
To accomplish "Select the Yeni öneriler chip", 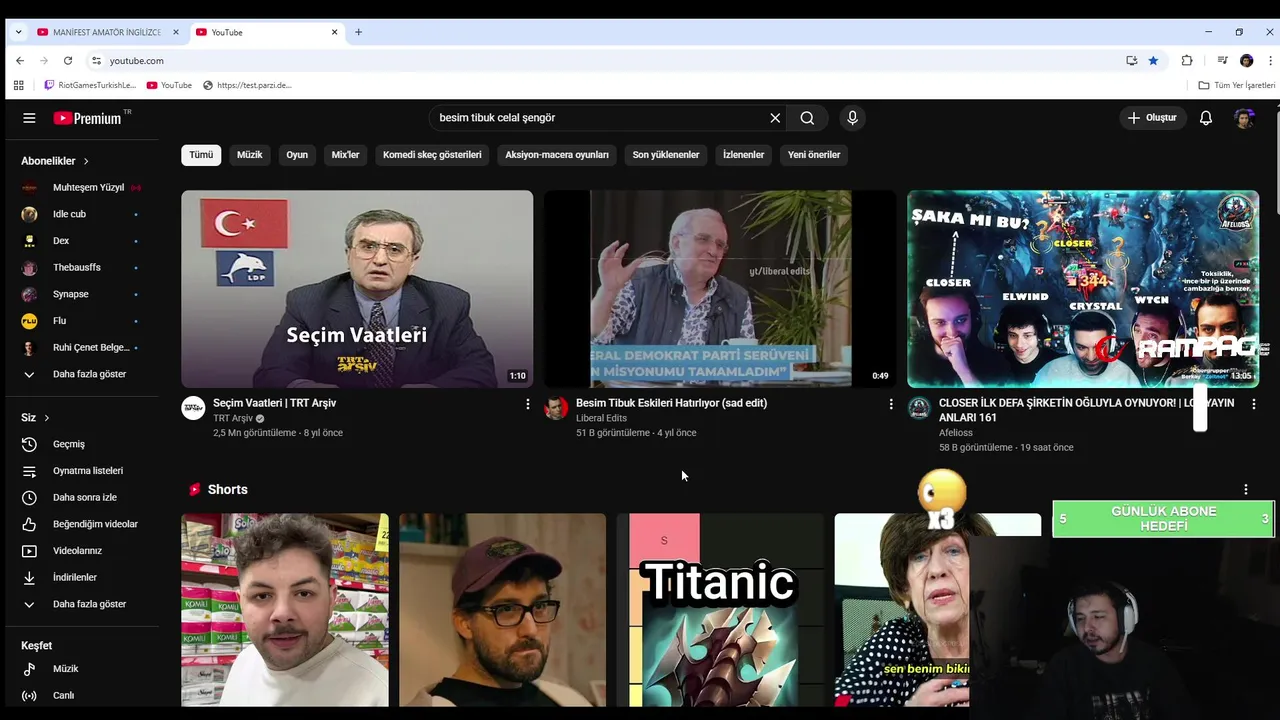I will click(814, 155).
